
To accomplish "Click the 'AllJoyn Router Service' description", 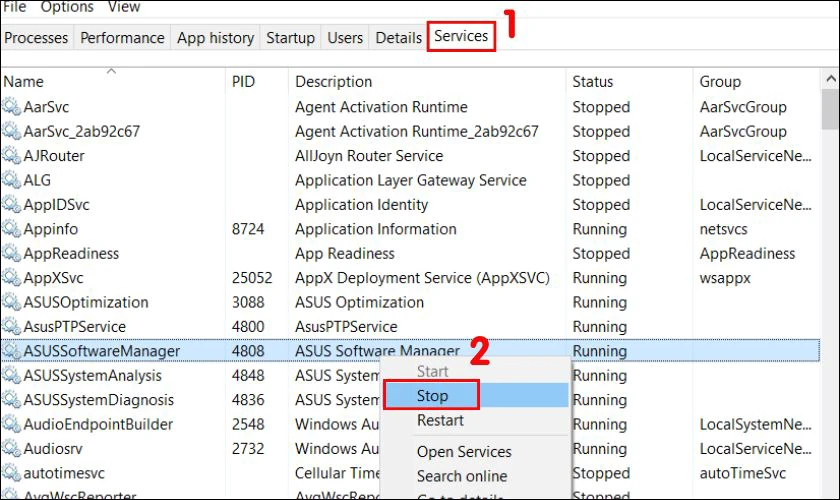I will pos(369,155).
